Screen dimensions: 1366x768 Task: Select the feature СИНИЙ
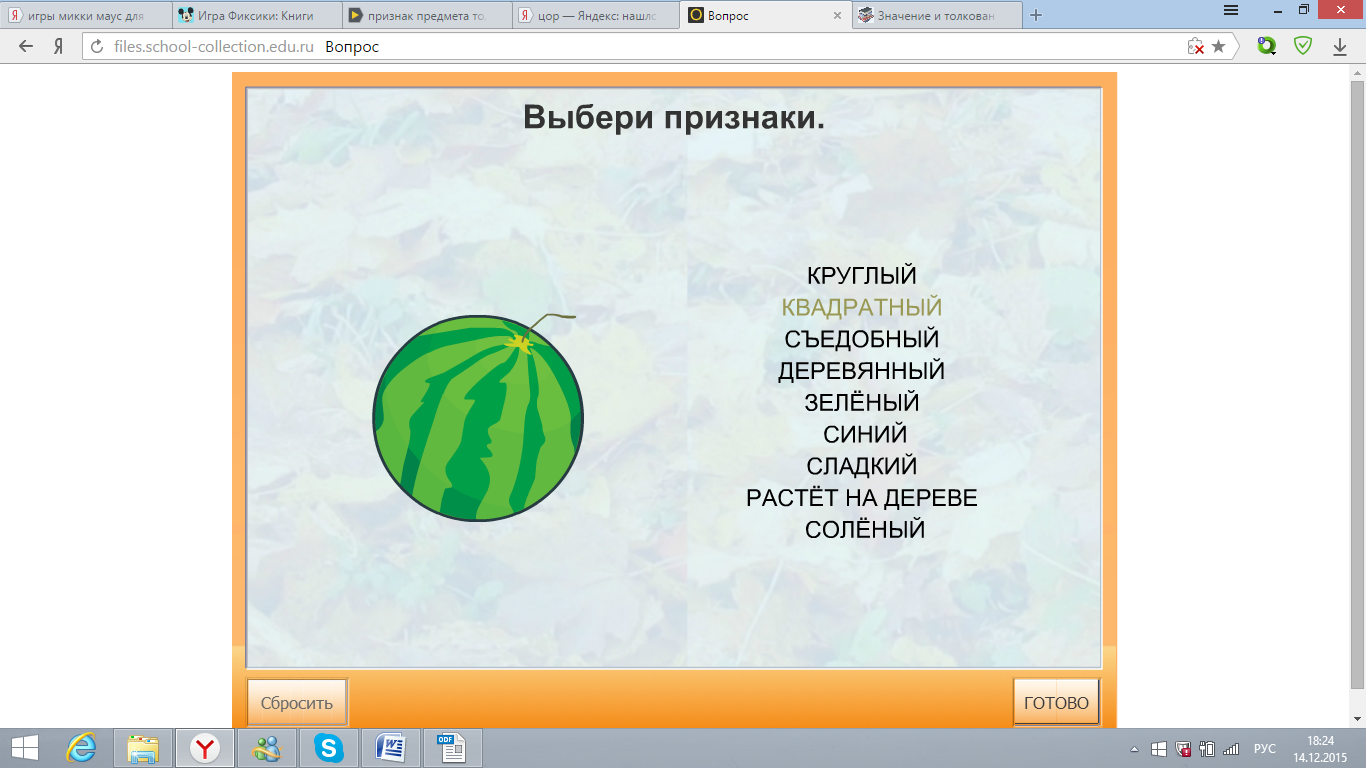(x=865, y=434)
